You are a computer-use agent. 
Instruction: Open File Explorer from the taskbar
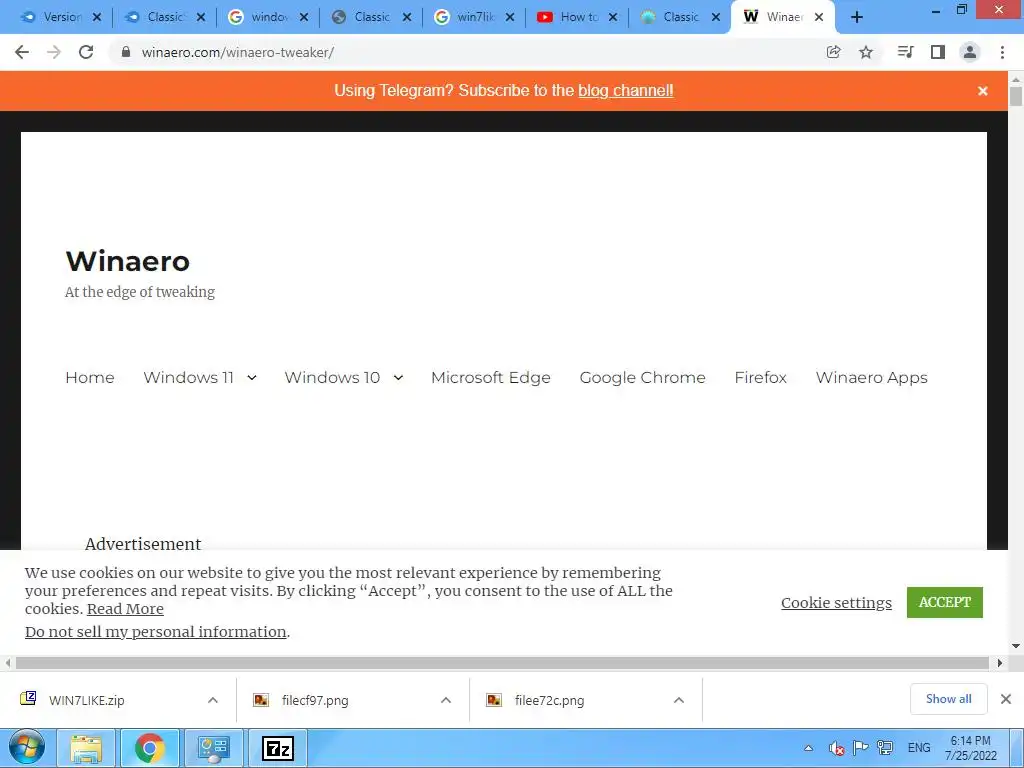click(x=87, y=748)
